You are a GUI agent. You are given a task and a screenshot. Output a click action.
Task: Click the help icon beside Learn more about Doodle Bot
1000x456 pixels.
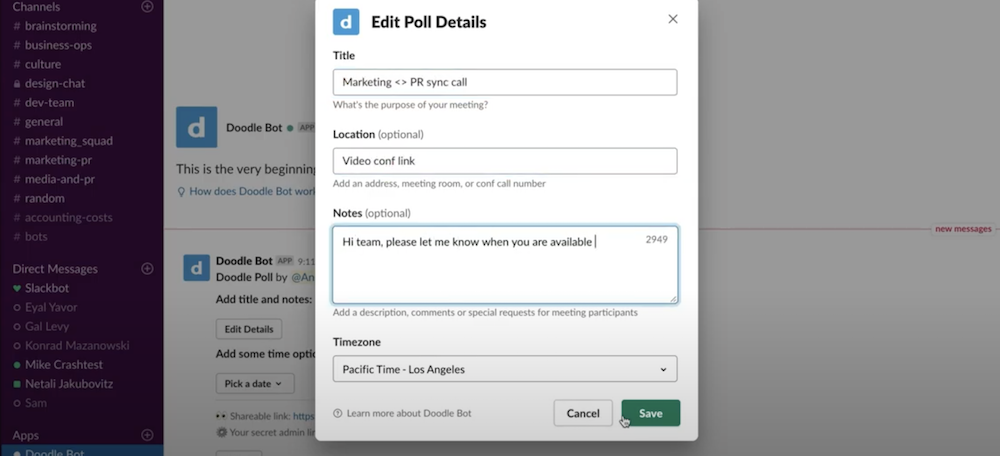click(x=337, y=413)
